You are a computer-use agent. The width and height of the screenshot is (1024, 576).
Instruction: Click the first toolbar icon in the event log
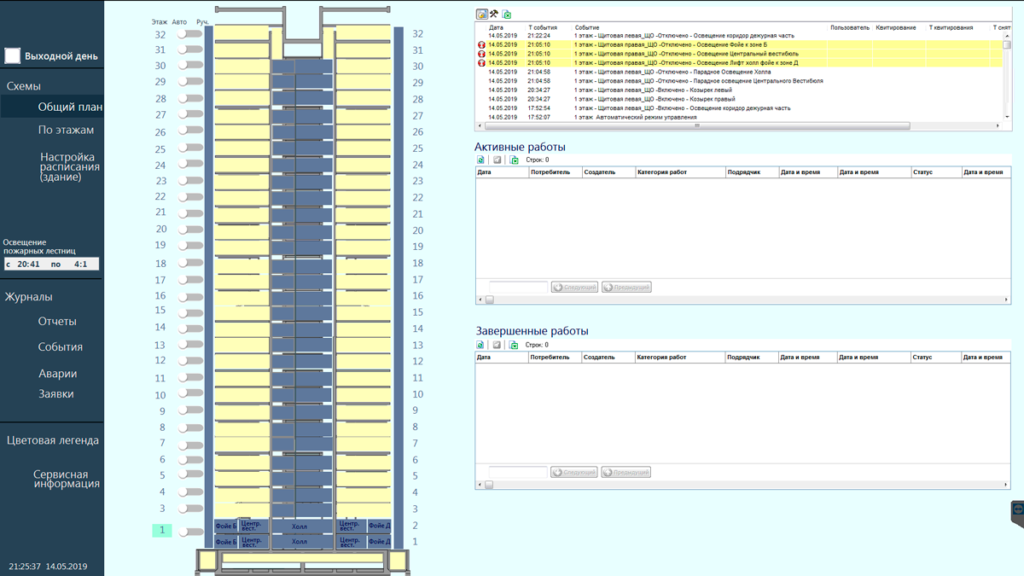(481, 14)
